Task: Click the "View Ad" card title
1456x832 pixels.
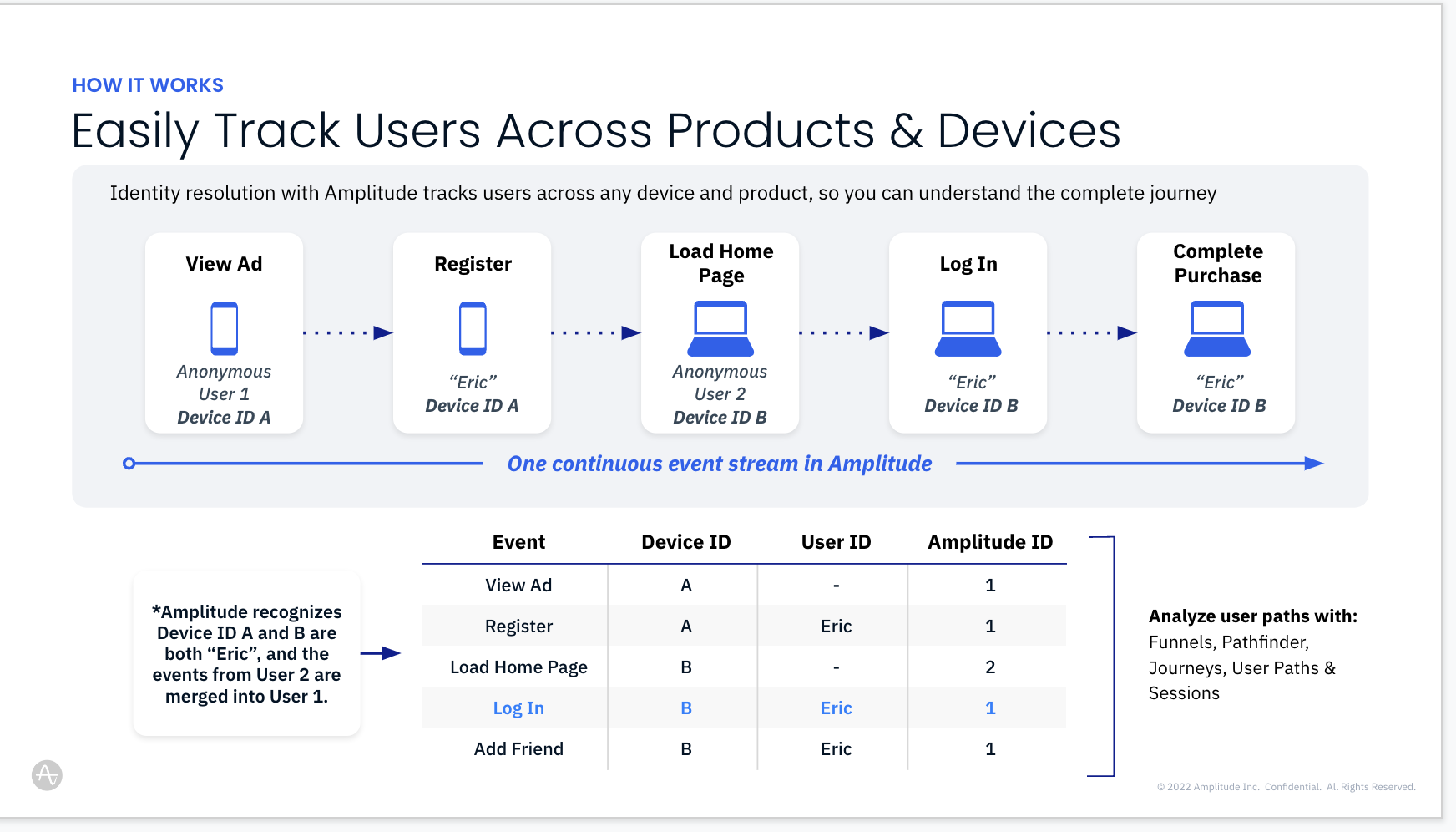Action: click(x=224, y=264)
